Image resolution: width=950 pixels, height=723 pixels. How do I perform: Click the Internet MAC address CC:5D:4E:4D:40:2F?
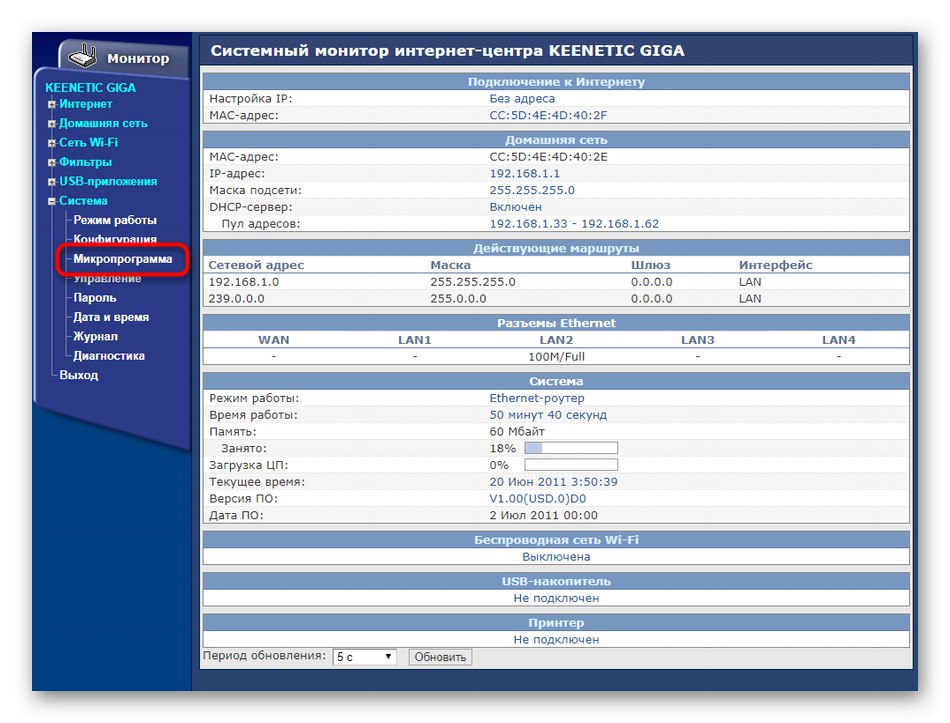pyautogui.click(x=548, y=115)
